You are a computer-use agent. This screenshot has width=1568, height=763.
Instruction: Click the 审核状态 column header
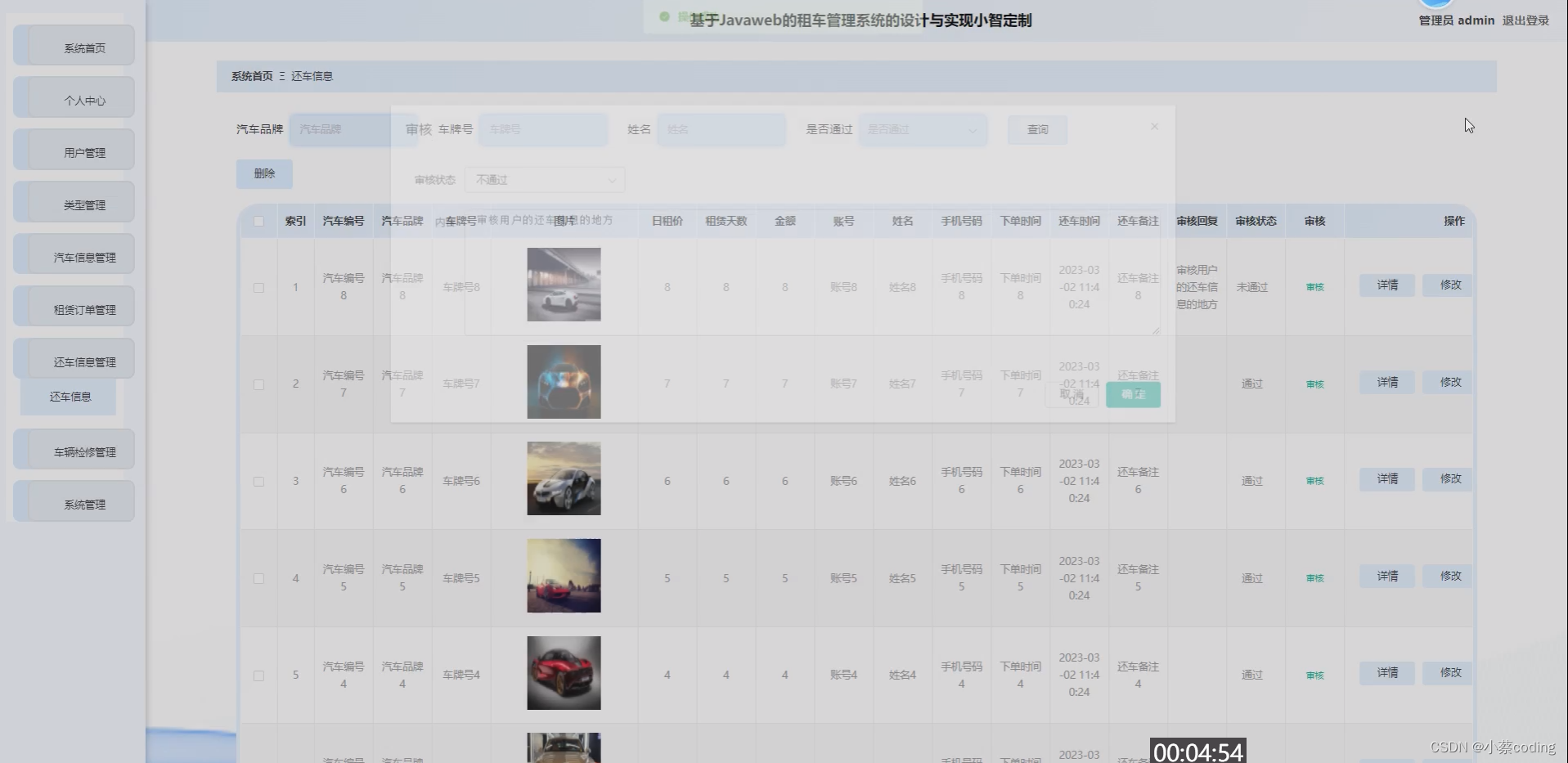point(1256,221)
